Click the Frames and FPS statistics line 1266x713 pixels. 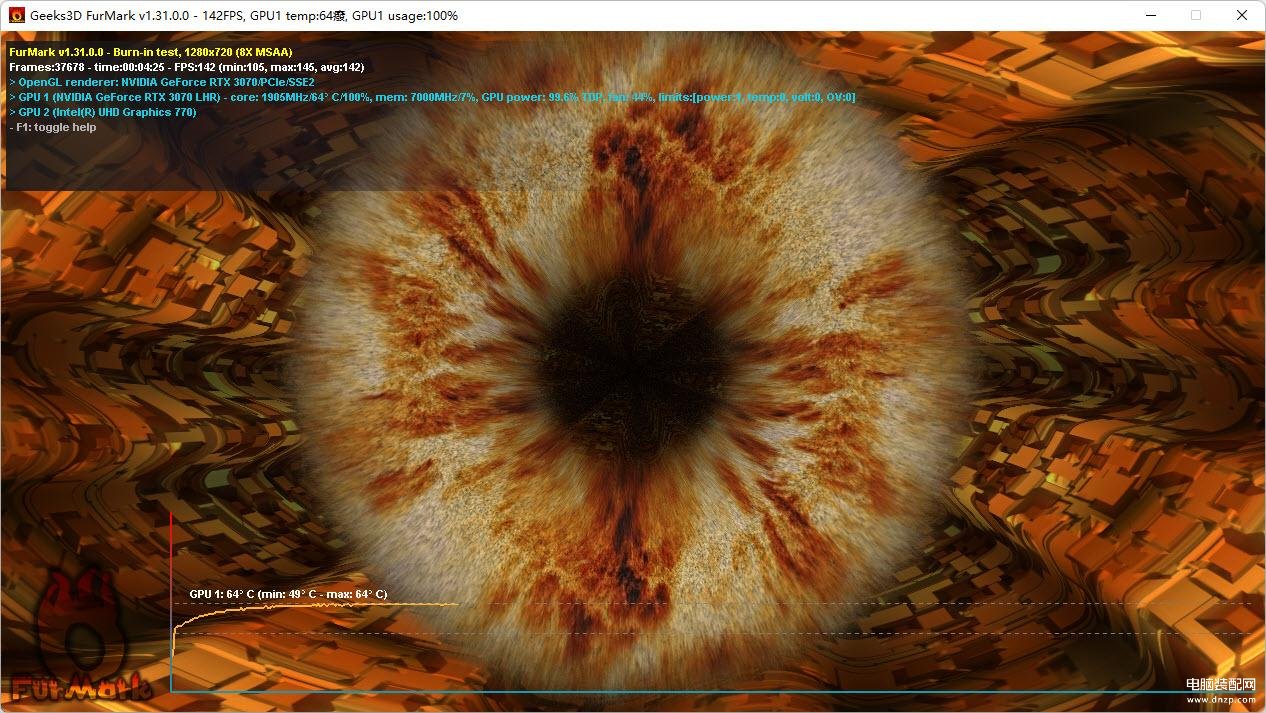[186, 67]
